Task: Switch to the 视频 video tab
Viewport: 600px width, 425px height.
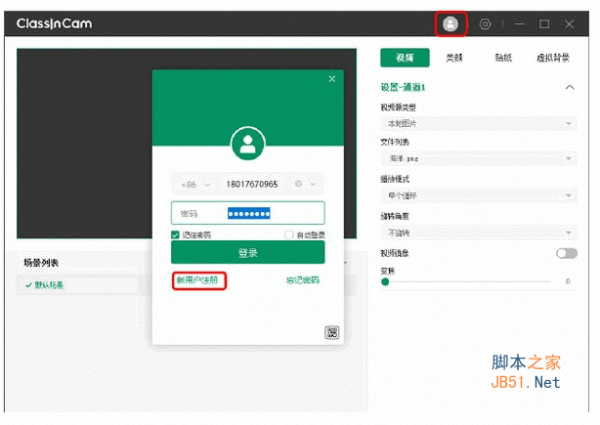Action: click(405, 58)
